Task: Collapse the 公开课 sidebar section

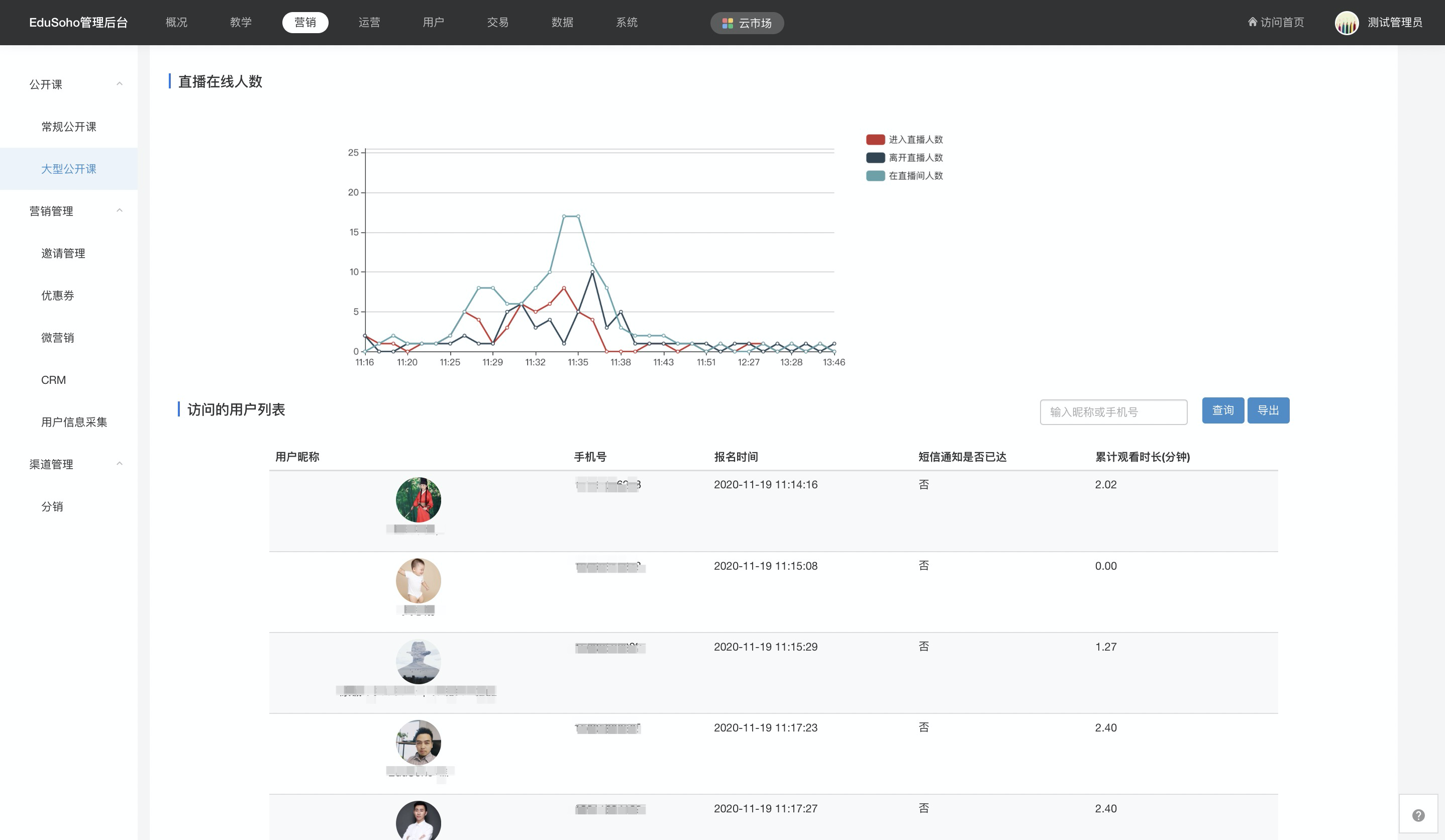Action: tap(119, 84)
